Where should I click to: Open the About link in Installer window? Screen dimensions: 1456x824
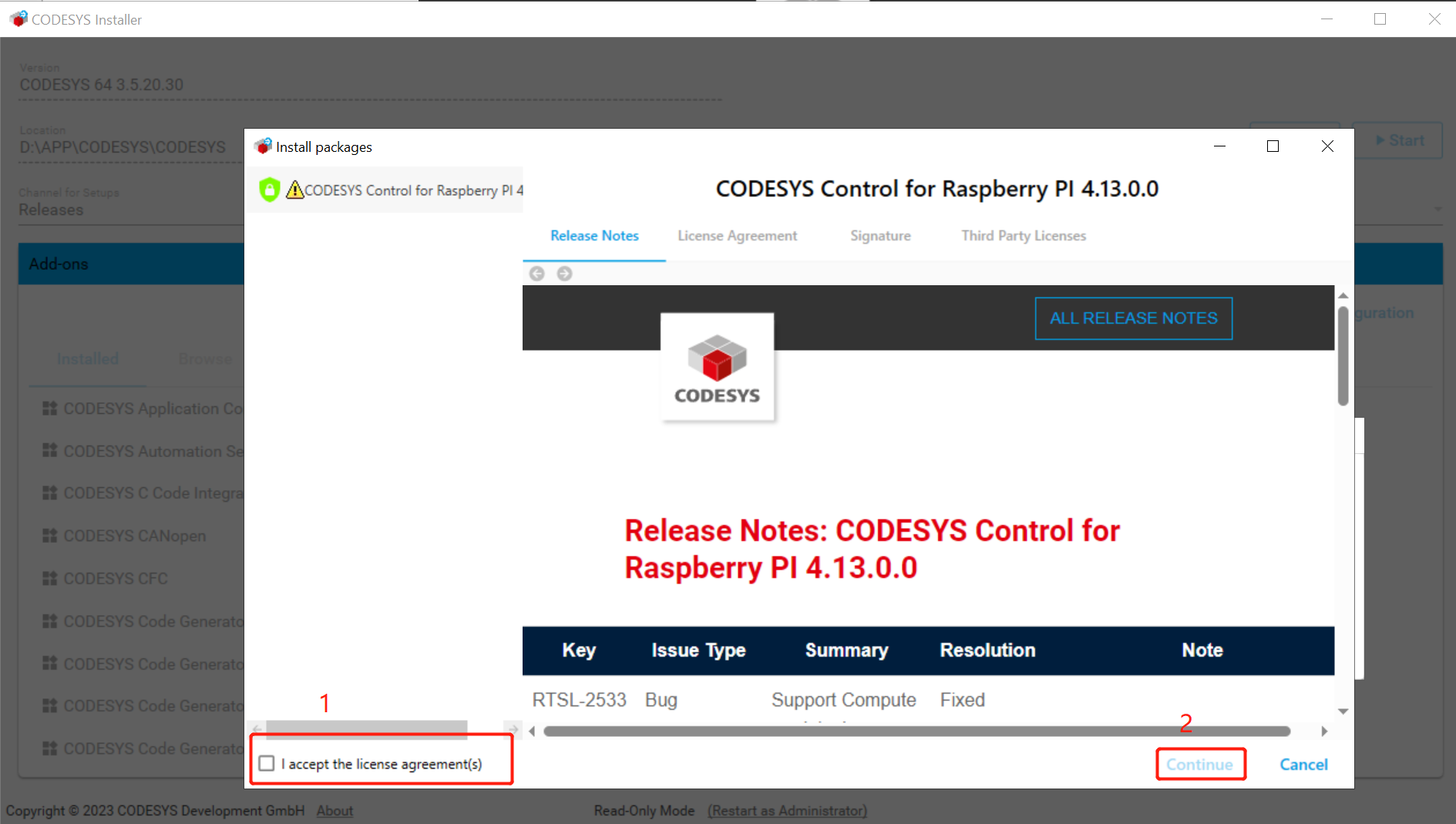coord(335,810)
